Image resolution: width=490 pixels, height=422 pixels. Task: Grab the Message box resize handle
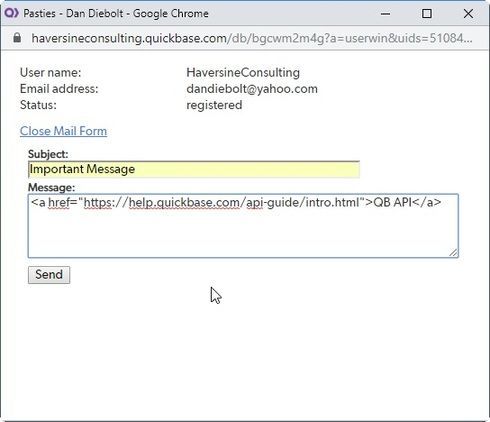point(453,253)
